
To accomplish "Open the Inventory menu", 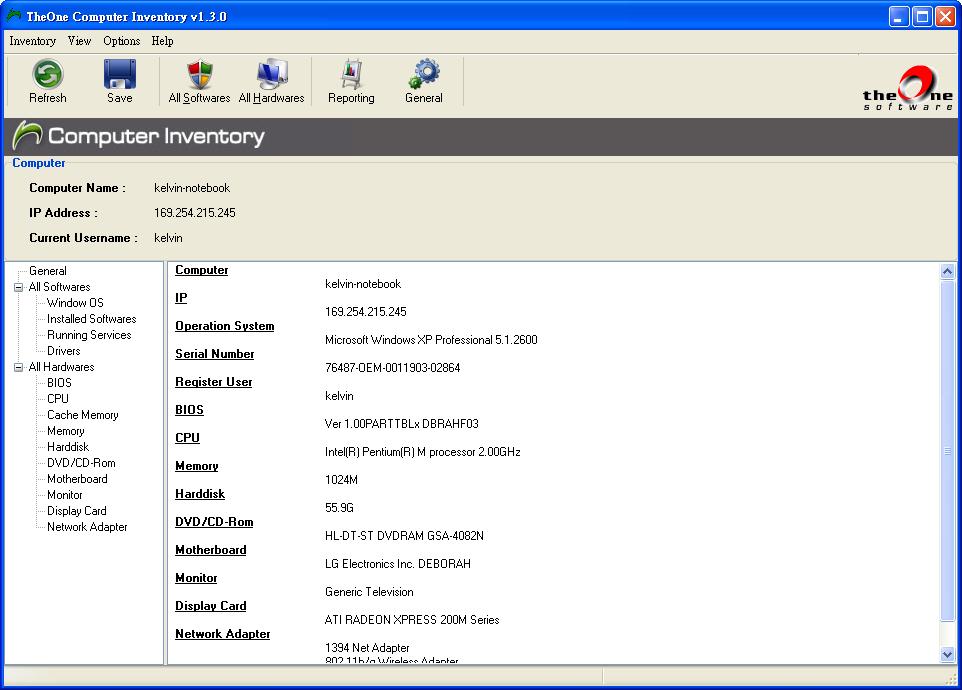I will pos(32,41).
